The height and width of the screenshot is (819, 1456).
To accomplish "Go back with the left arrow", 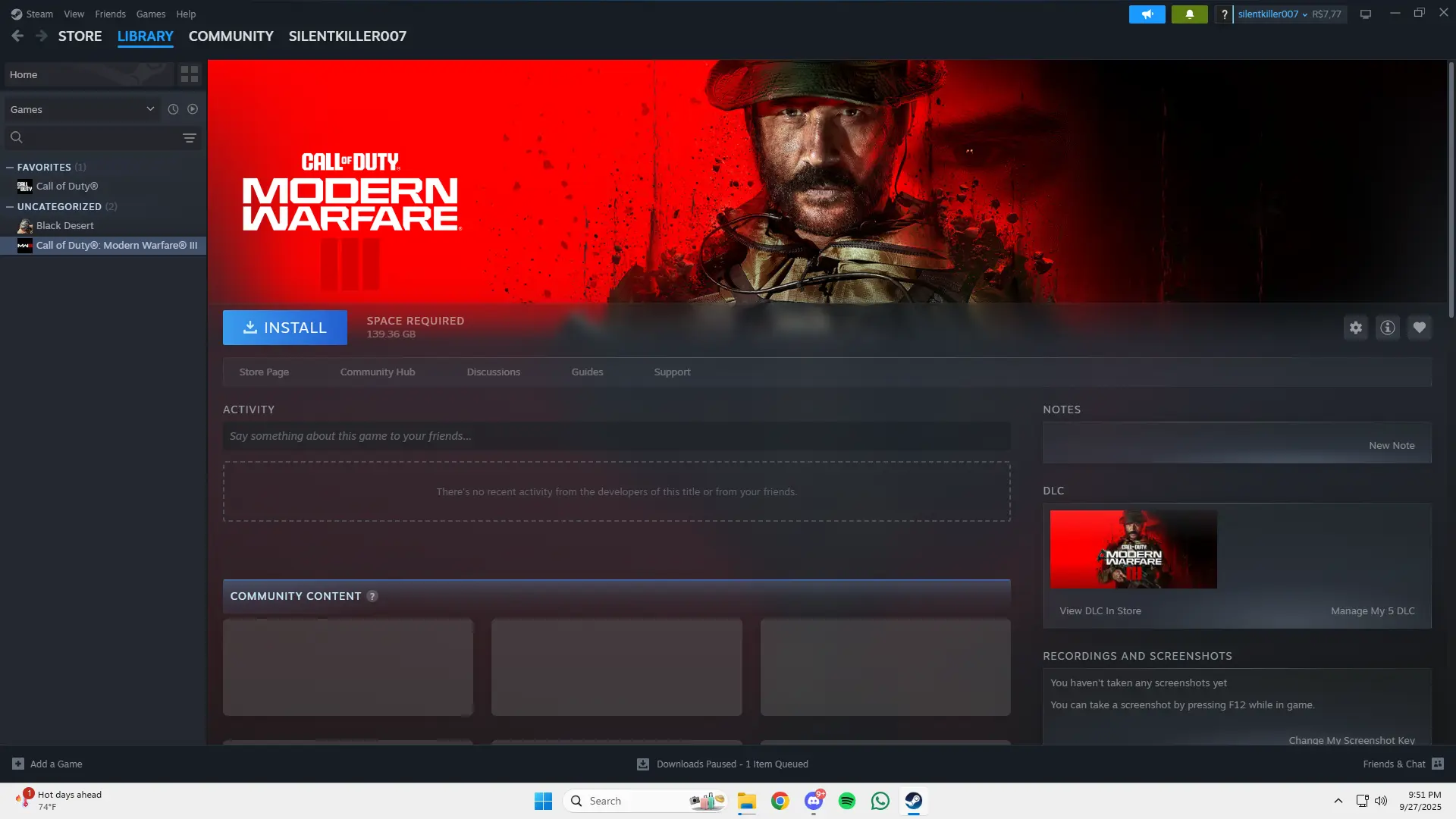I will [x=17, y=36].
